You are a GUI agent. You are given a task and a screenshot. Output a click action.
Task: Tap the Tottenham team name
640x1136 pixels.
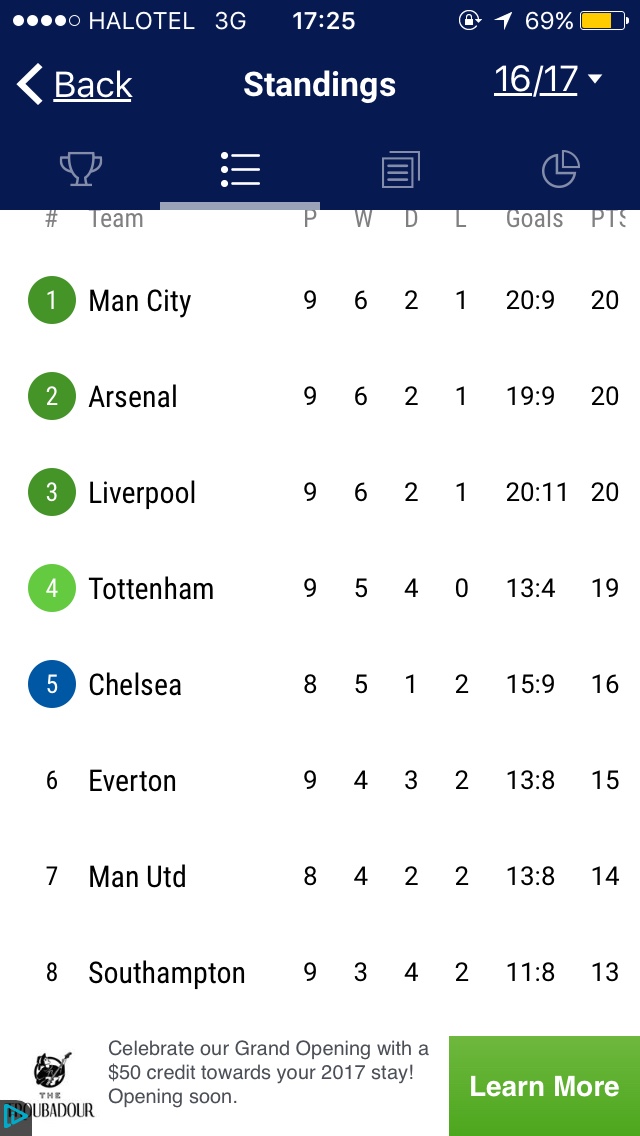[151, 589]
